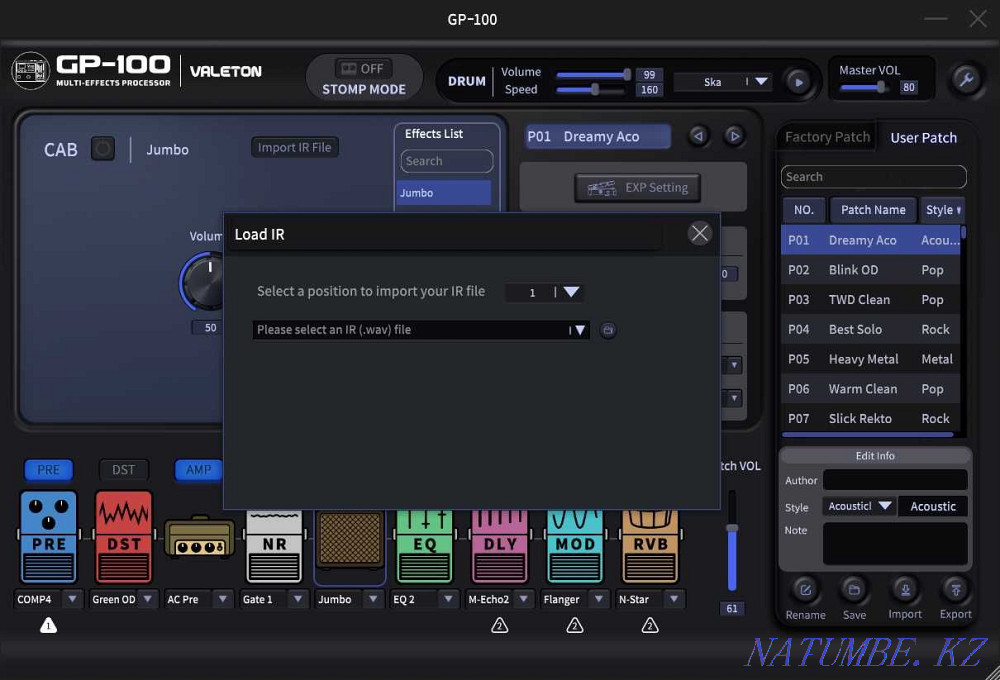Screen dimensions: 1000x680
Task: Enable the AMP block toggle
Action: coord(198,470)
